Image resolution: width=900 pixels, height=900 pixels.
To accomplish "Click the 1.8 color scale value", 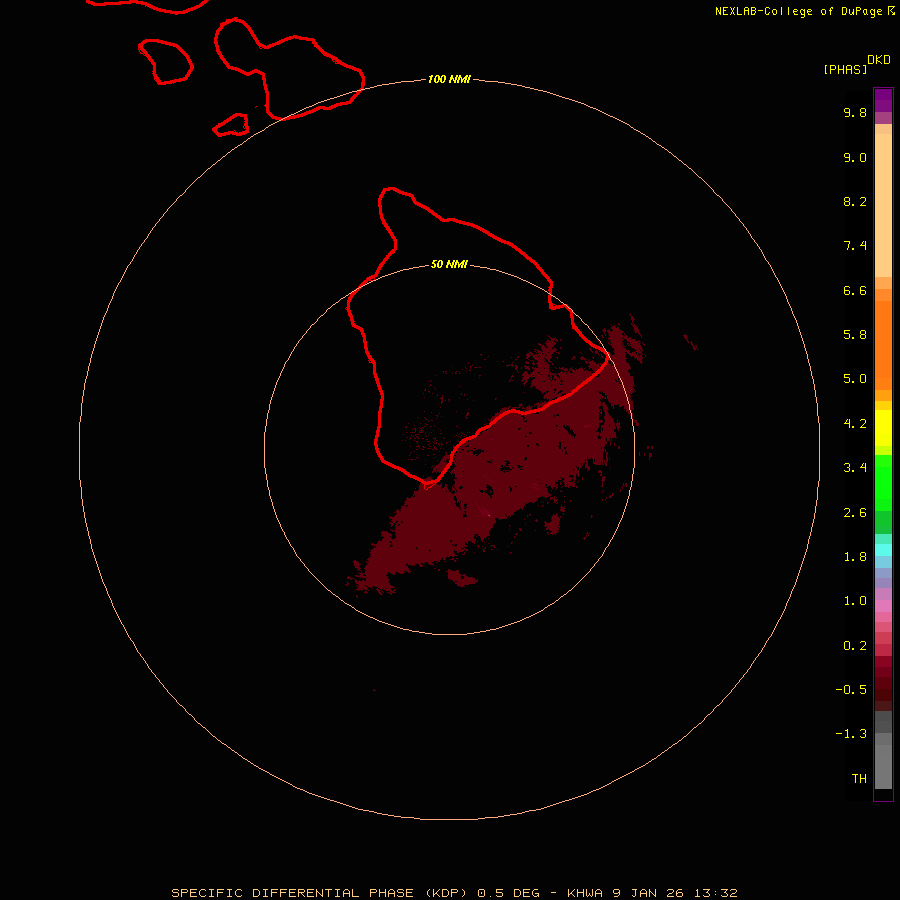I will tap(855, 557).
